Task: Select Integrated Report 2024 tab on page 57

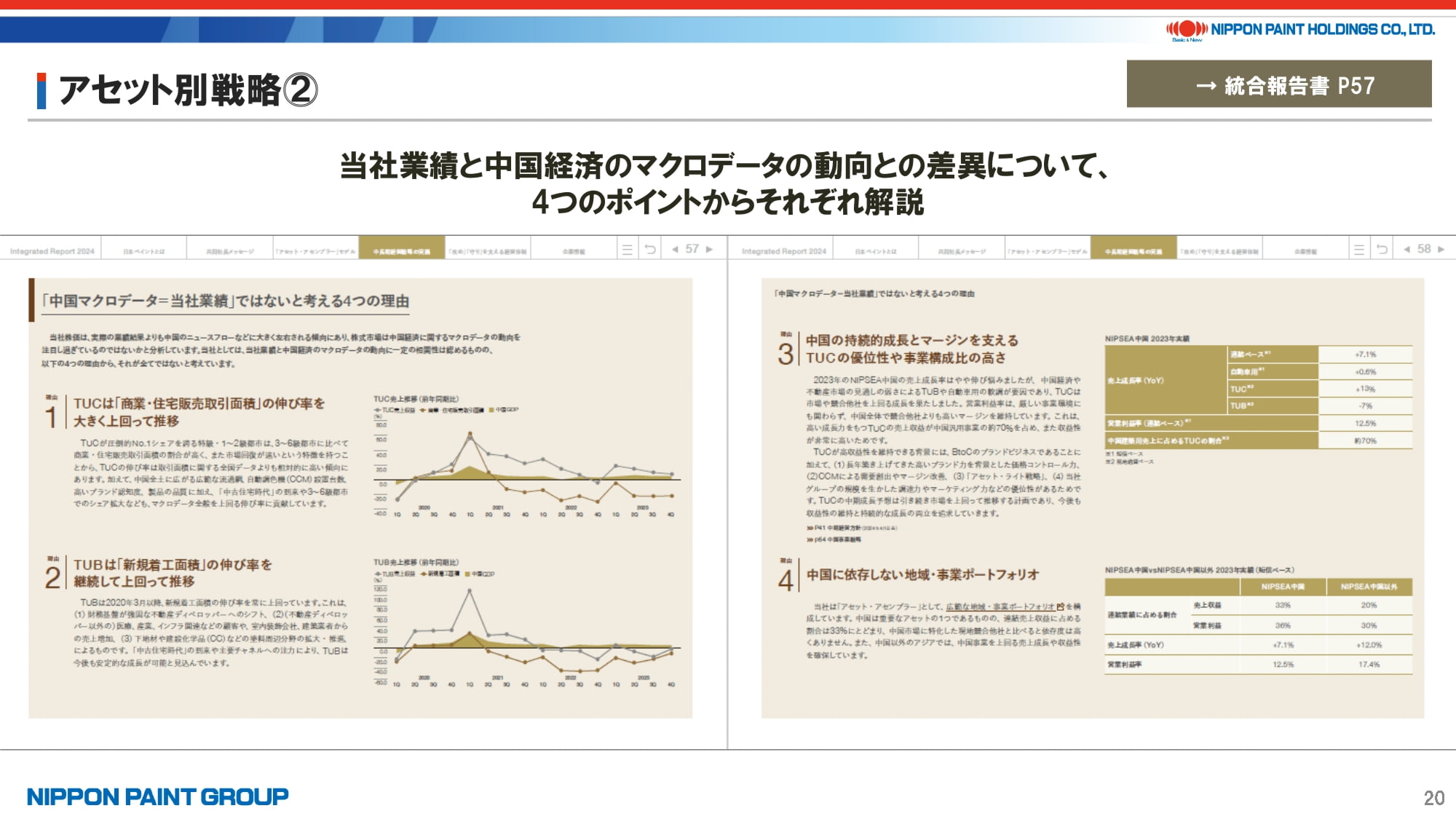Action: 52,251
